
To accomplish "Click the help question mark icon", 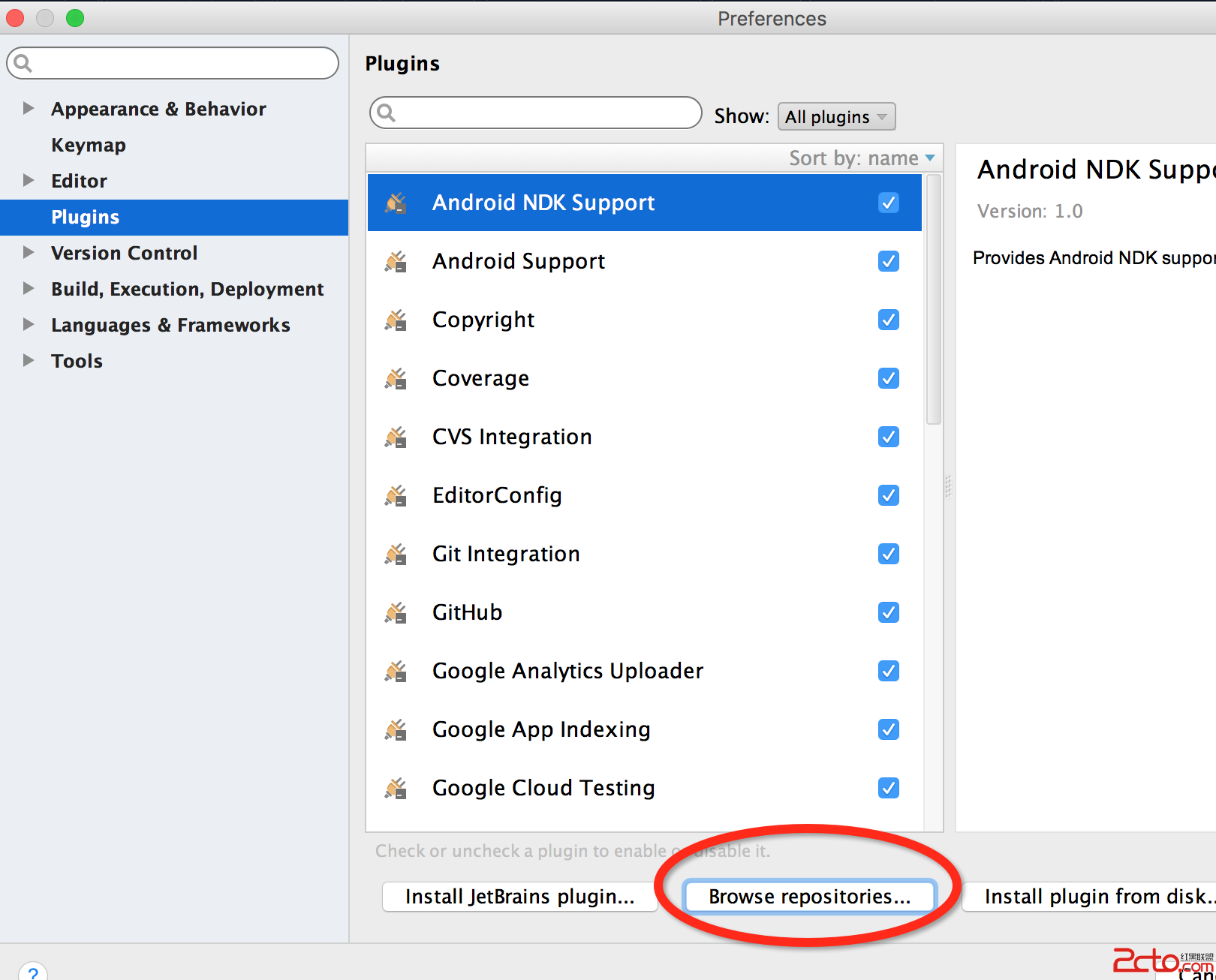I will click(33, 973).
